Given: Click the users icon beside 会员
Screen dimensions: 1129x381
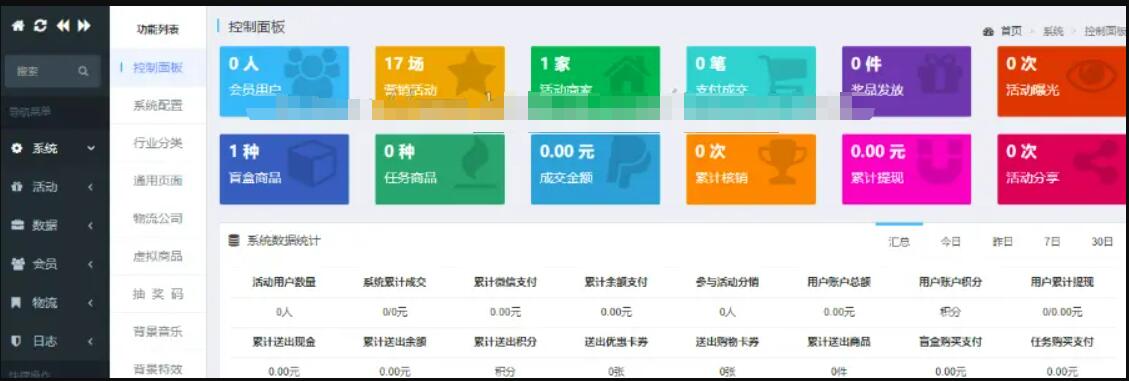Looking at the screenshot, I should (x=17, y=264).
